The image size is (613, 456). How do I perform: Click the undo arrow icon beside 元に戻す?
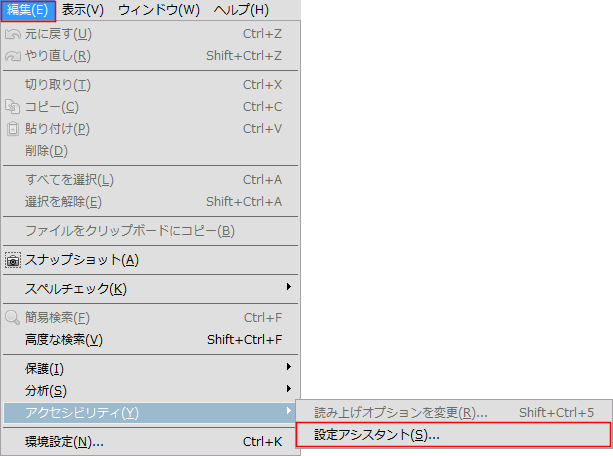click(x=13, y=34)
